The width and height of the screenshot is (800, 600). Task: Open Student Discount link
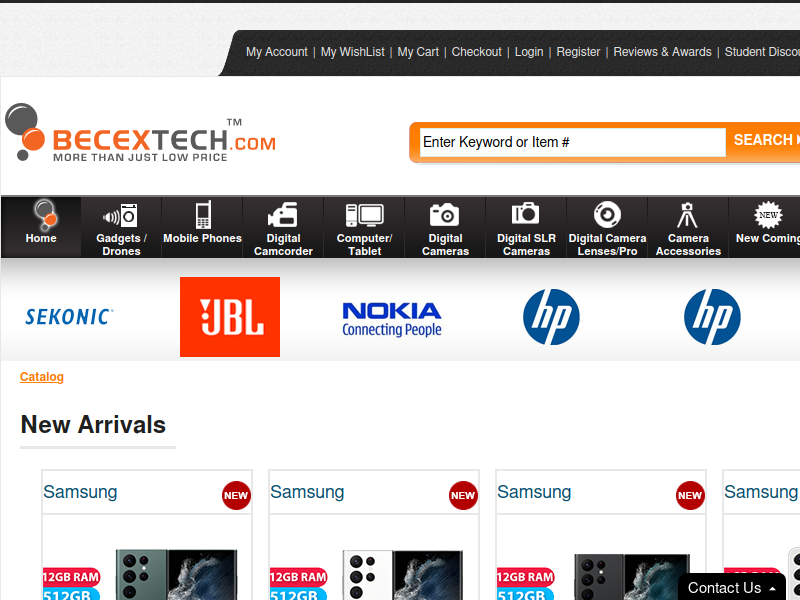762,52
